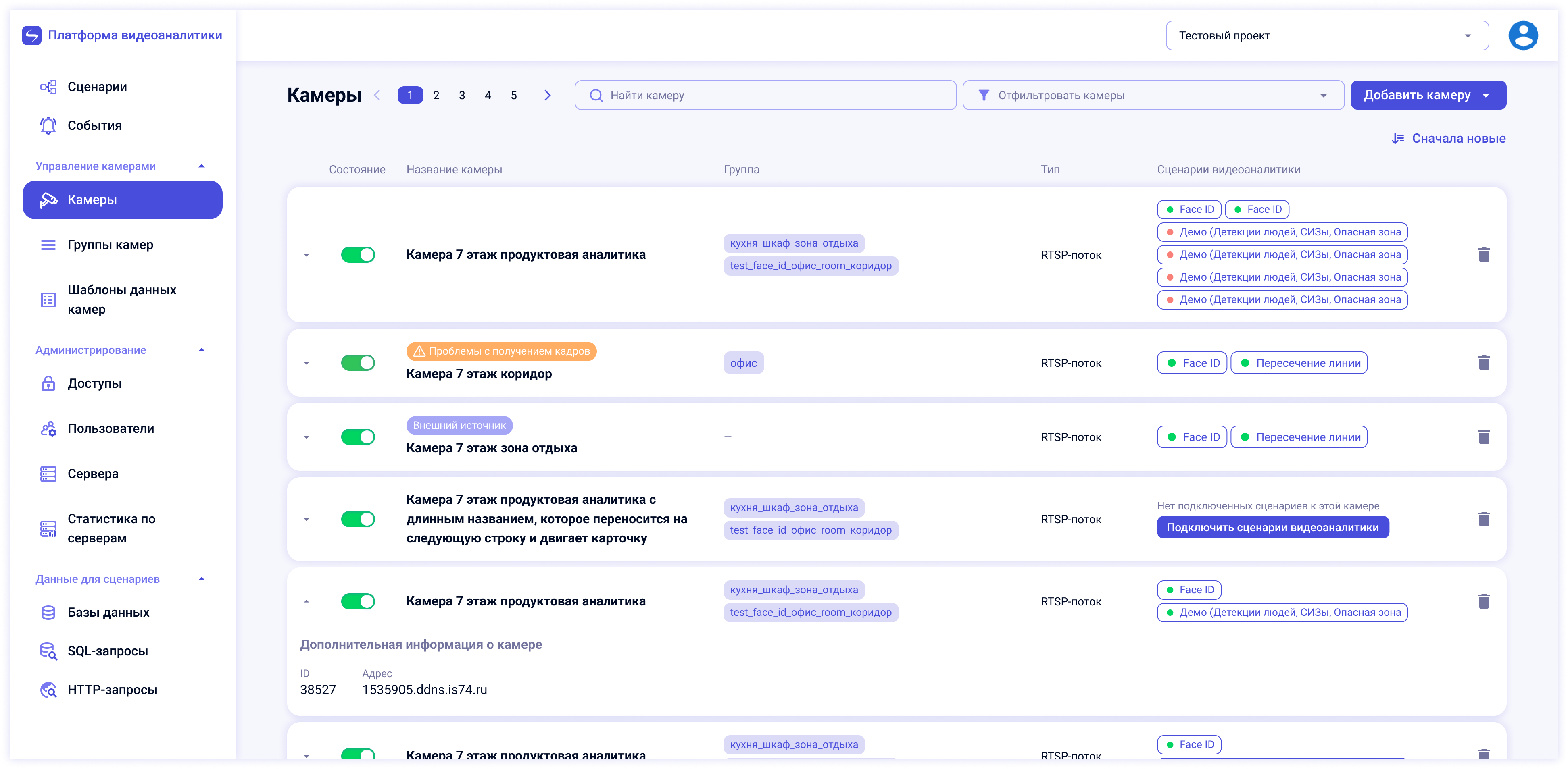Toggle switch of long-named camera
1568x769 pixels.
coord(358,519)
